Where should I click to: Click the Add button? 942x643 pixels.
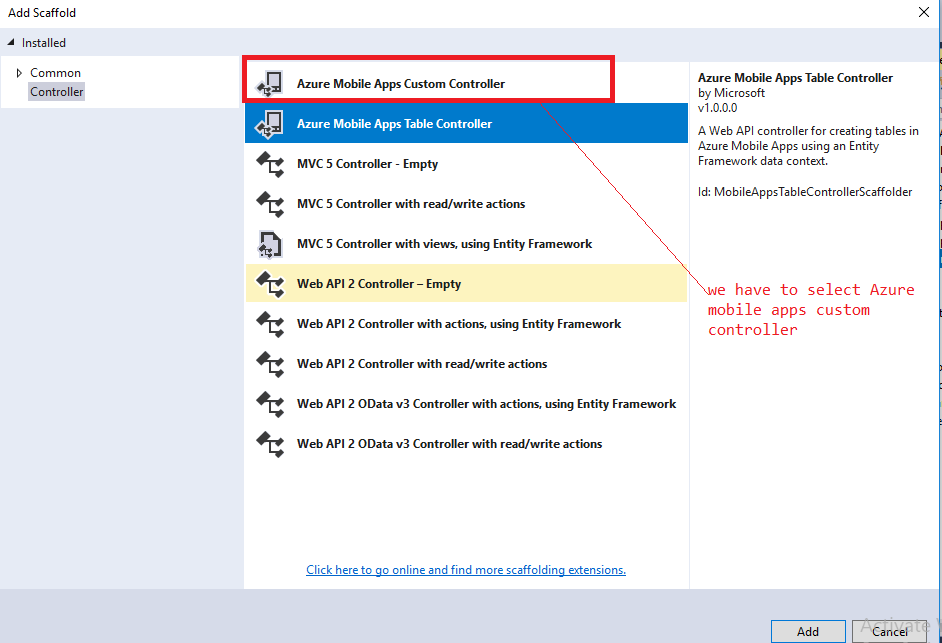pyautogui.click(x=808, y=631)
